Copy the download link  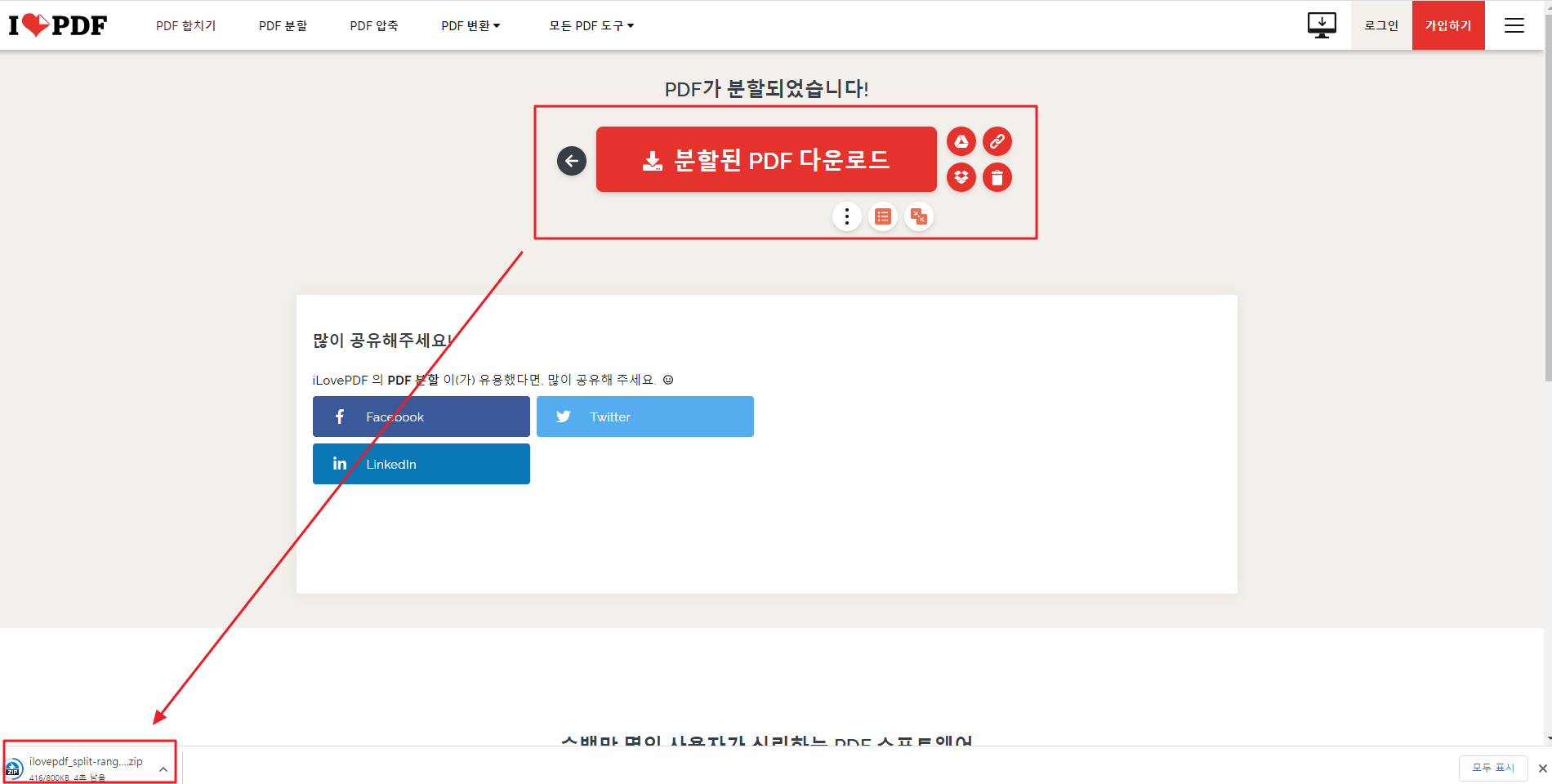(x=997, y=141)
